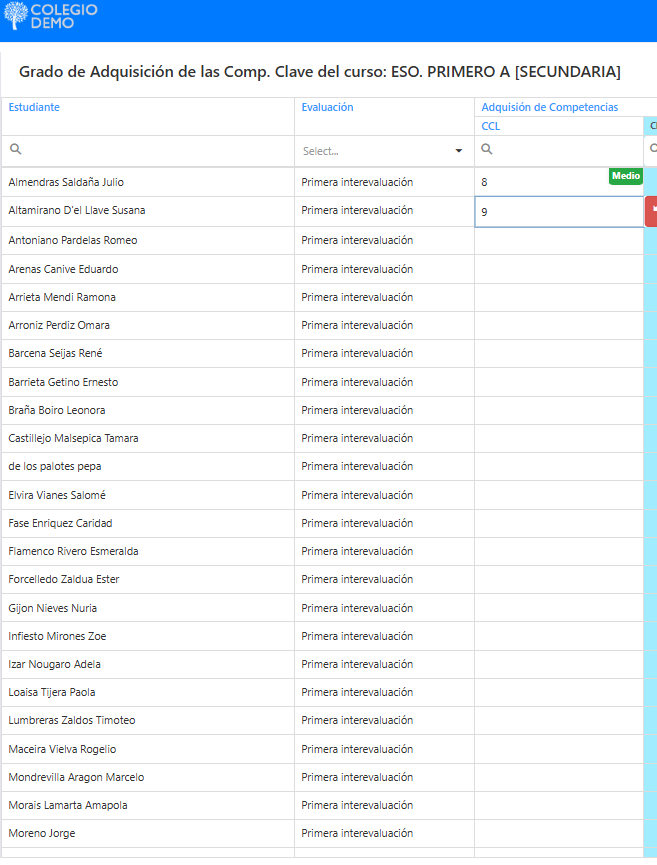657x865 pixels.
Task: Click the search icon under CCL column
Action: [487, 150]
